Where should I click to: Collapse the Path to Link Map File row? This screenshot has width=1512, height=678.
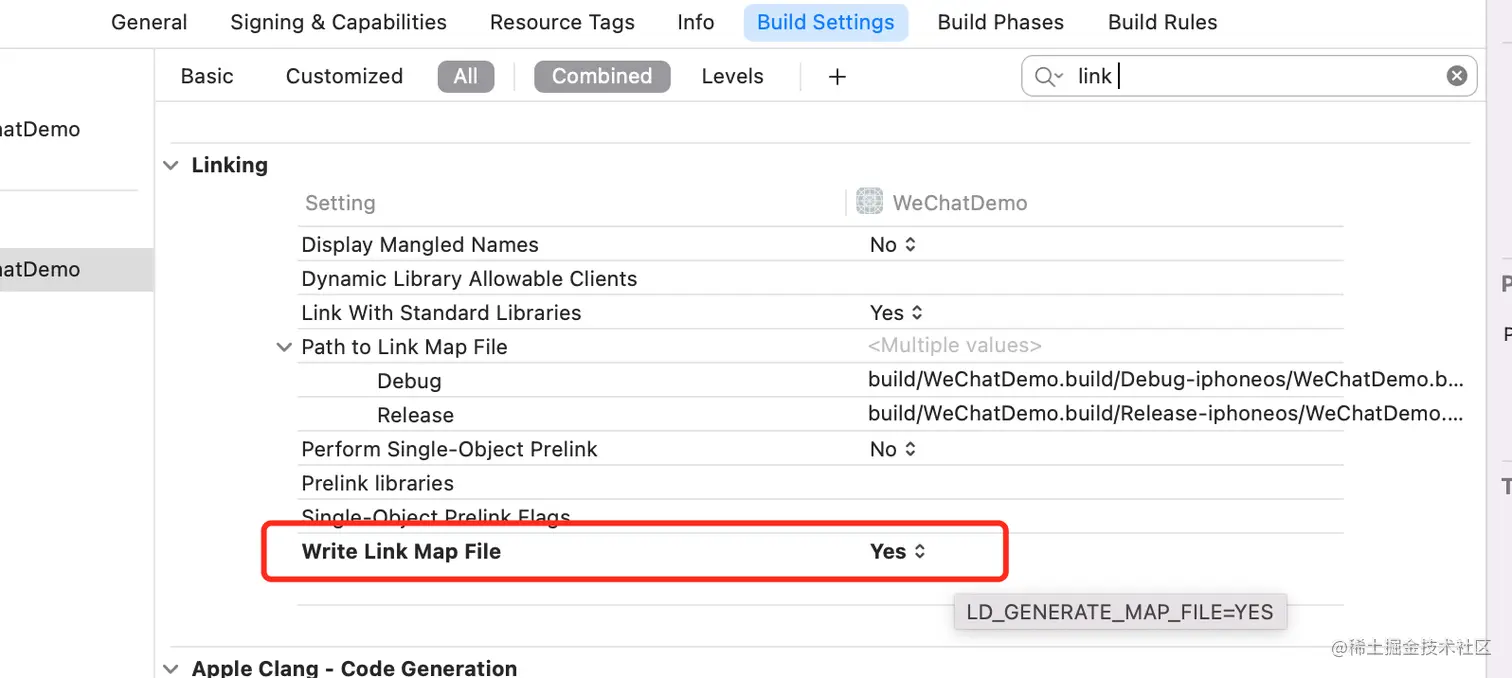(x=284, y=347)
